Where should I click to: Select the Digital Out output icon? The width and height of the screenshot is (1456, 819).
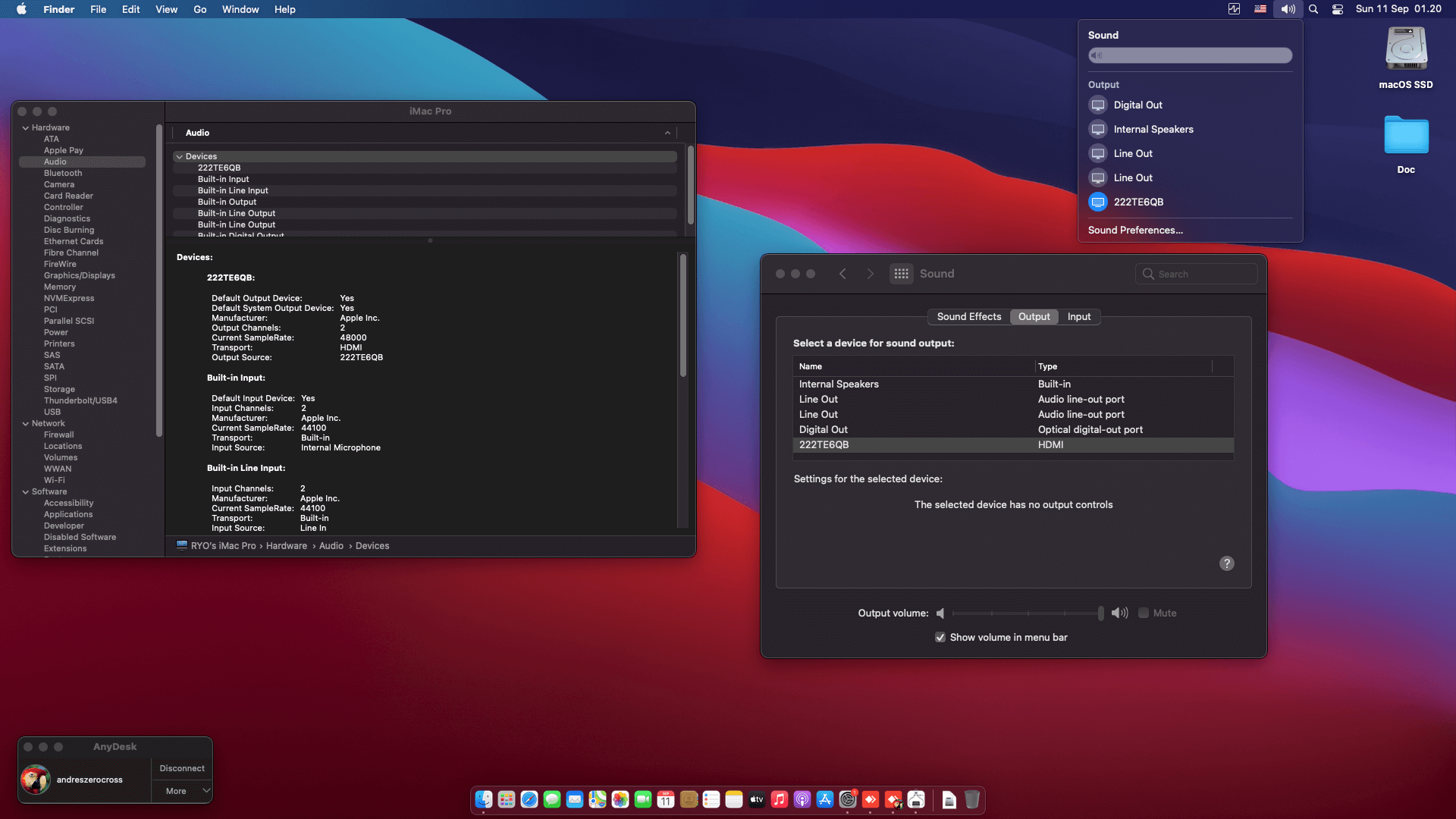coord(1098,105)
